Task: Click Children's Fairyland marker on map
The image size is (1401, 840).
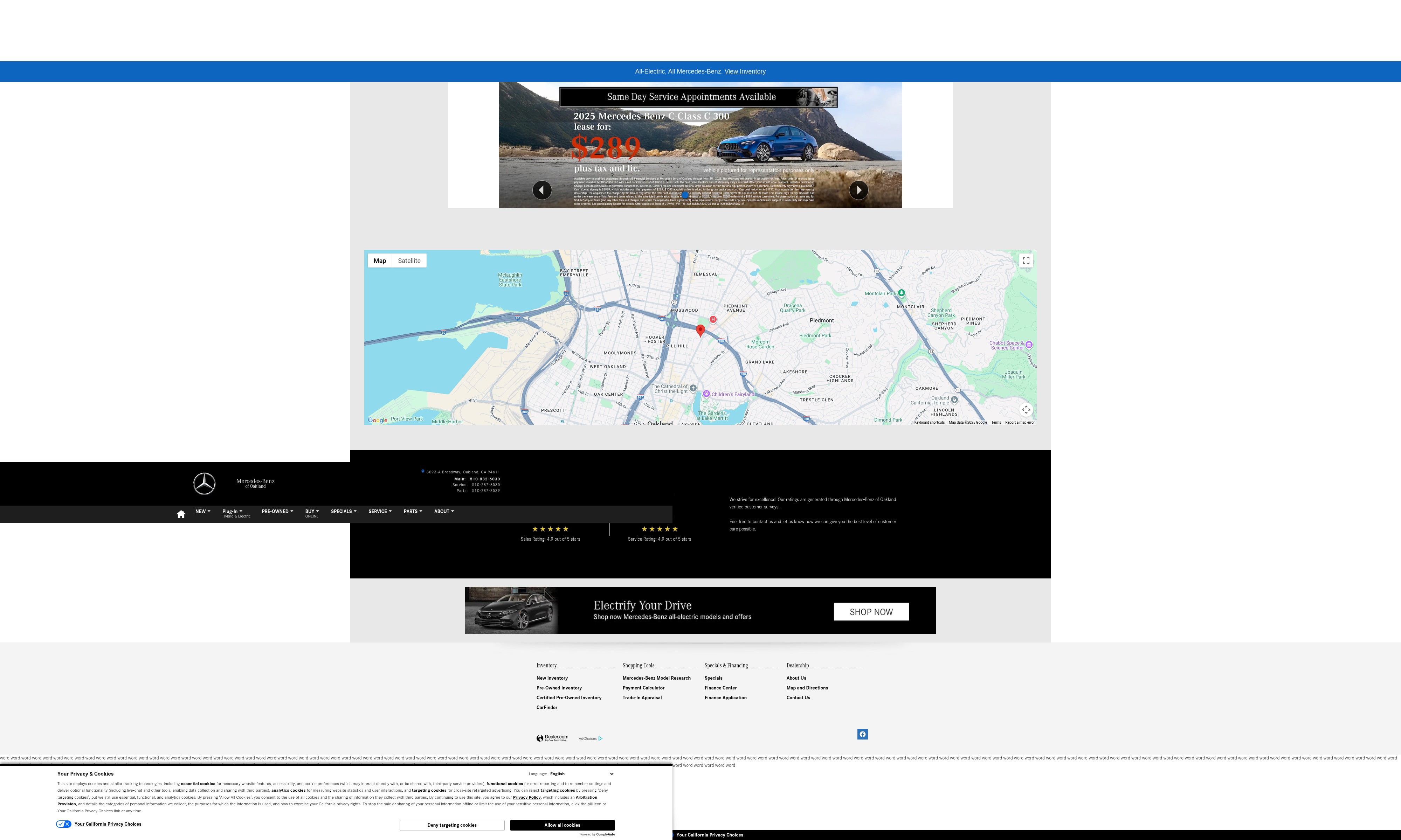Action: click(x=706, y=394)
